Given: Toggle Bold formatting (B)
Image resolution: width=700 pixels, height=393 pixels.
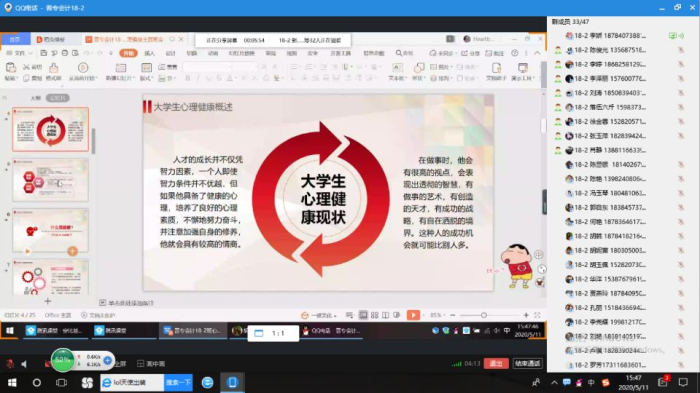Looking at the screenshot, I should (188, 78).
